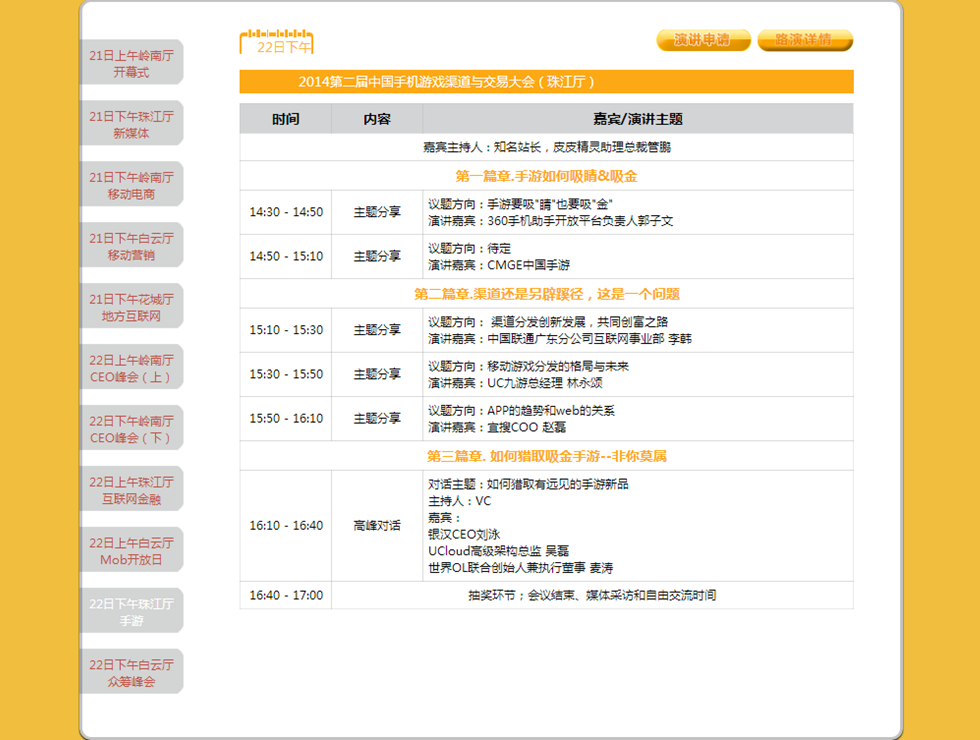Click the 高峰对话 content cell
The width and height of the screenshot is (980, 740).
(377, 526)
